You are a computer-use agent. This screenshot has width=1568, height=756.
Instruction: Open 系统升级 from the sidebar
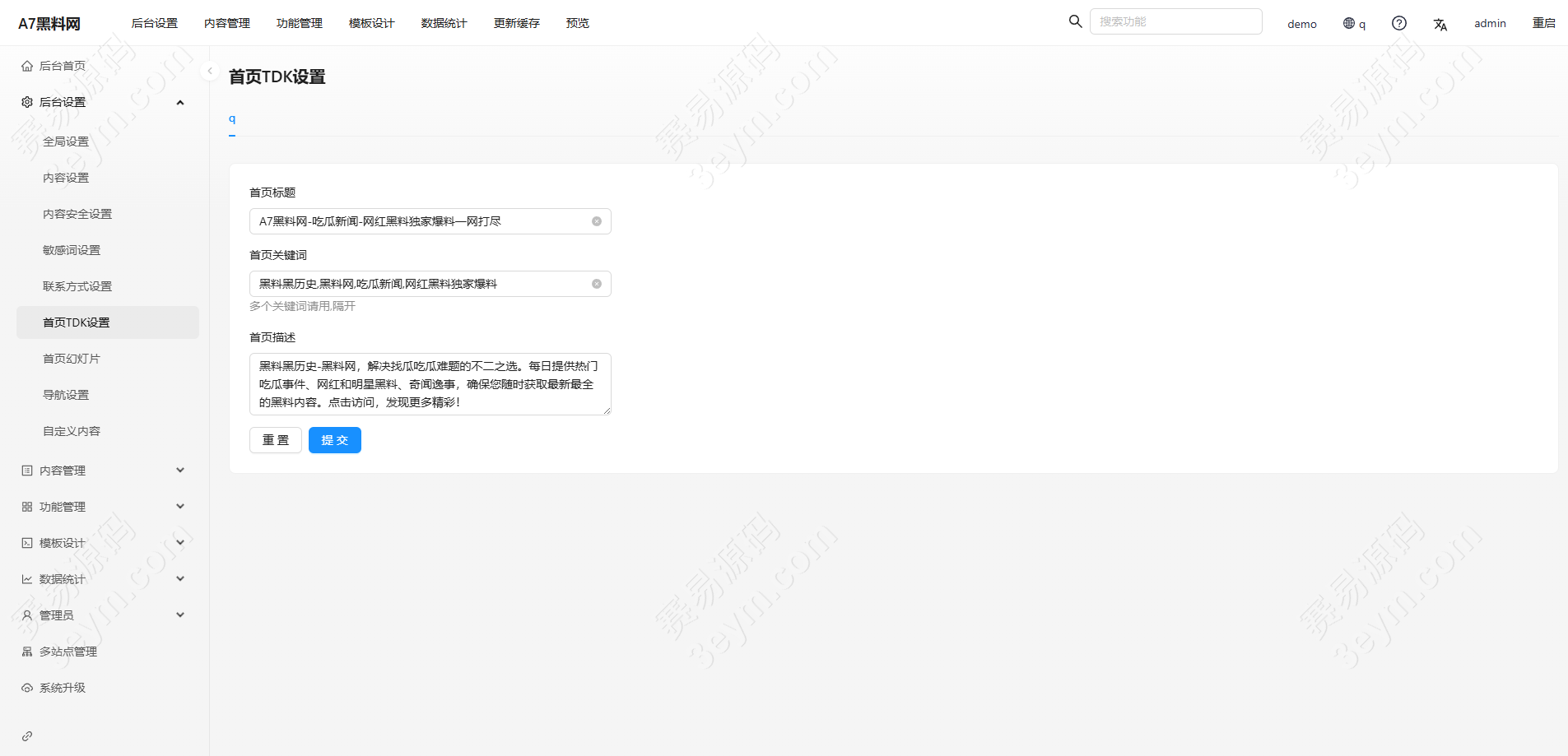tap(63, 688)
